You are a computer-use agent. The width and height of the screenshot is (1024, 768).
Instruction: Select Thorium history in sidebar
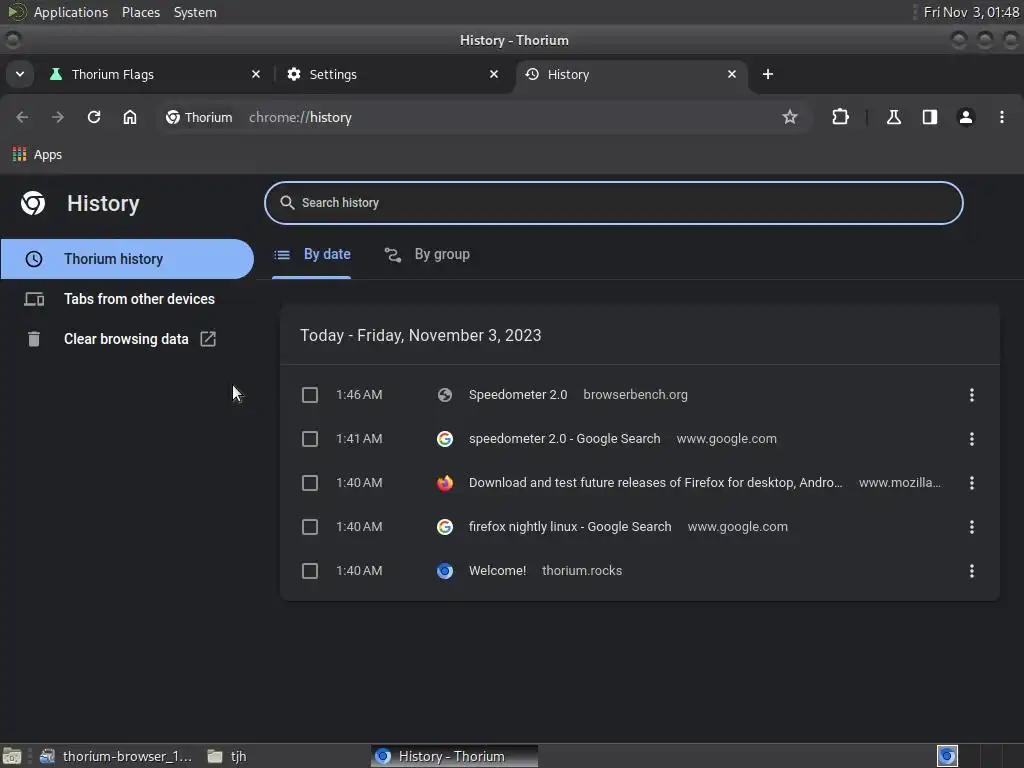tap(127, 259)
